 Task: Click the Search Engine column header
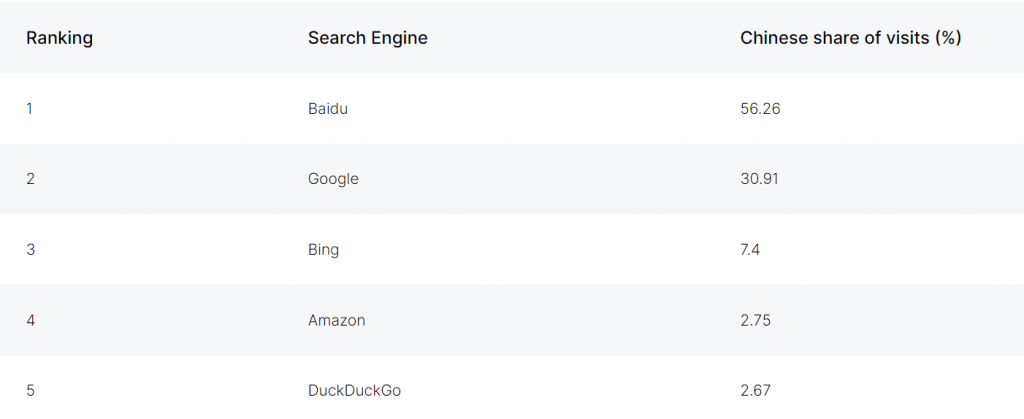pos(367,38)
